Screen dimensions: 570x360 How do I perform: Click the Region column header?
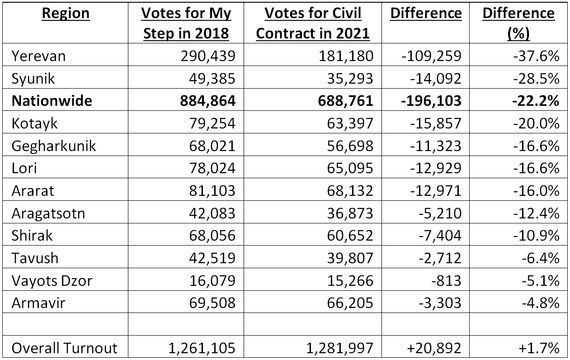click(65, 13)
